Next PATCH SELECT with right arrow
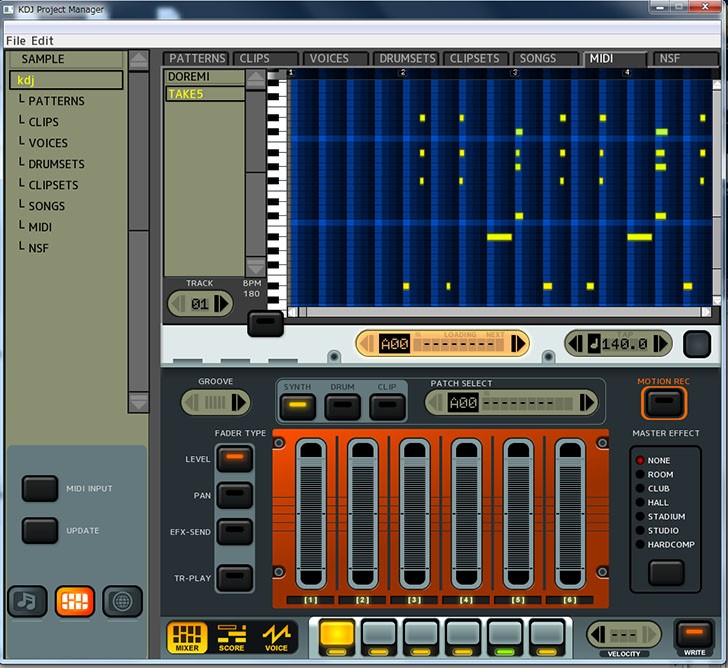The width and height of the screenshot is (728, 668). pos(587,402)
